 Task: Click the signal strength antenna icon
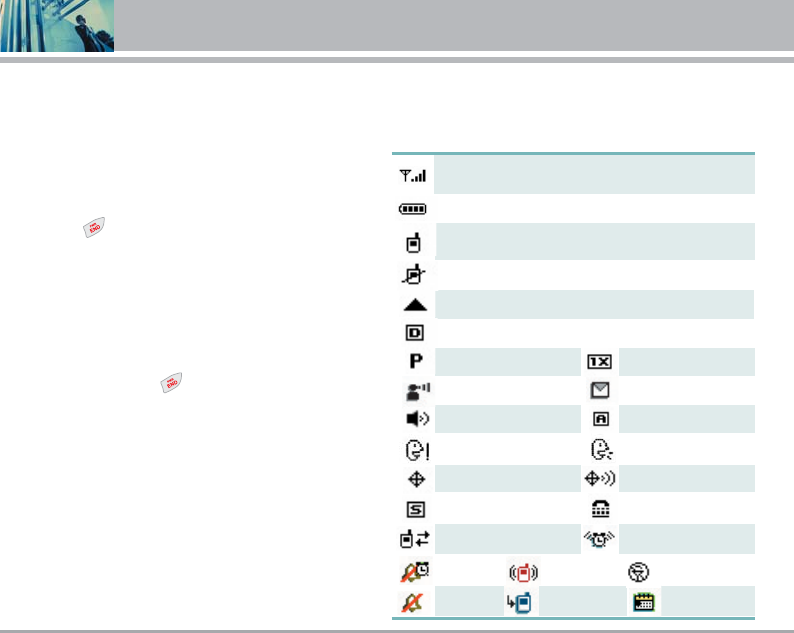pos(413,176)
